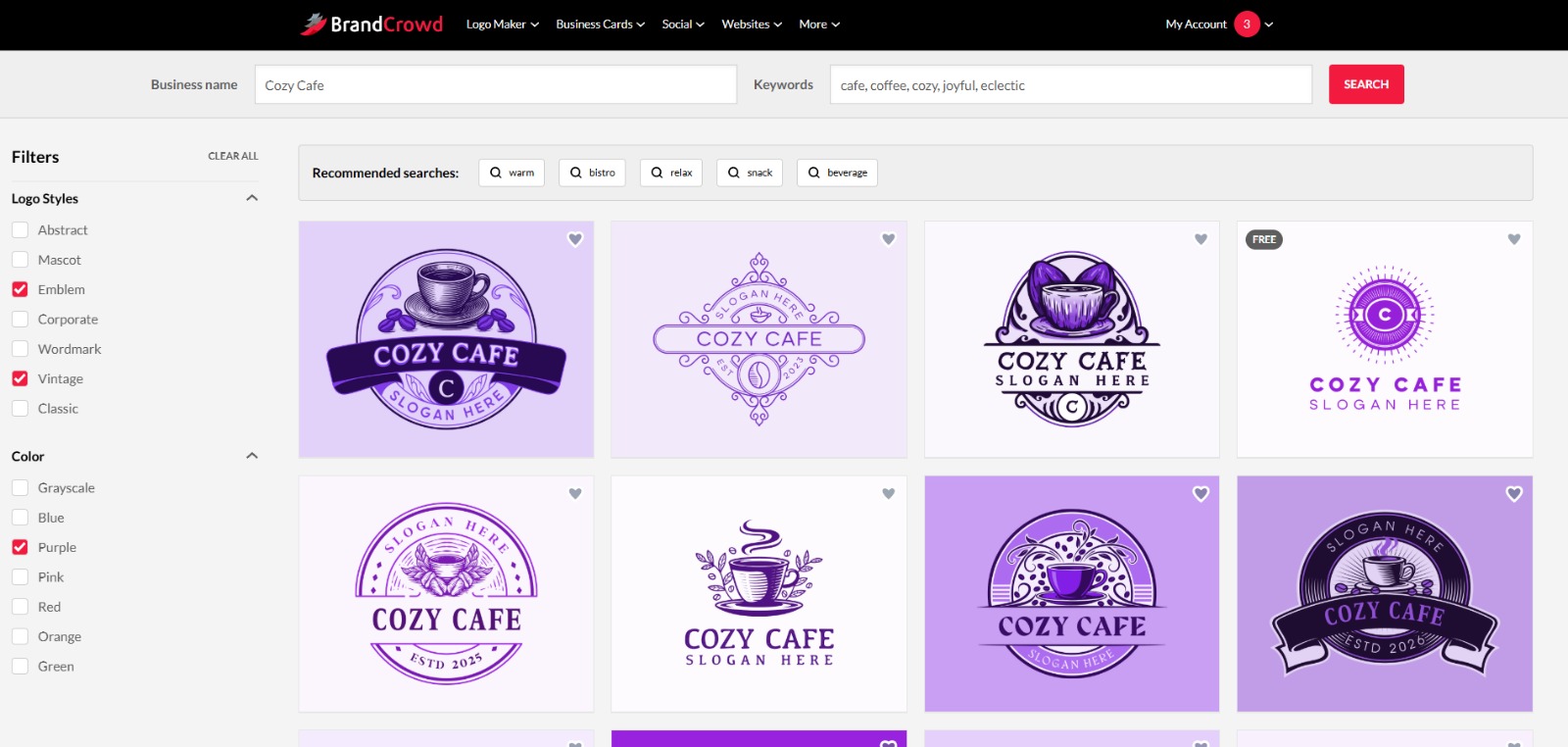This screenshot has width=1568, height=747.
Task: Open the Business Cards menu
Action: [600, 25]
